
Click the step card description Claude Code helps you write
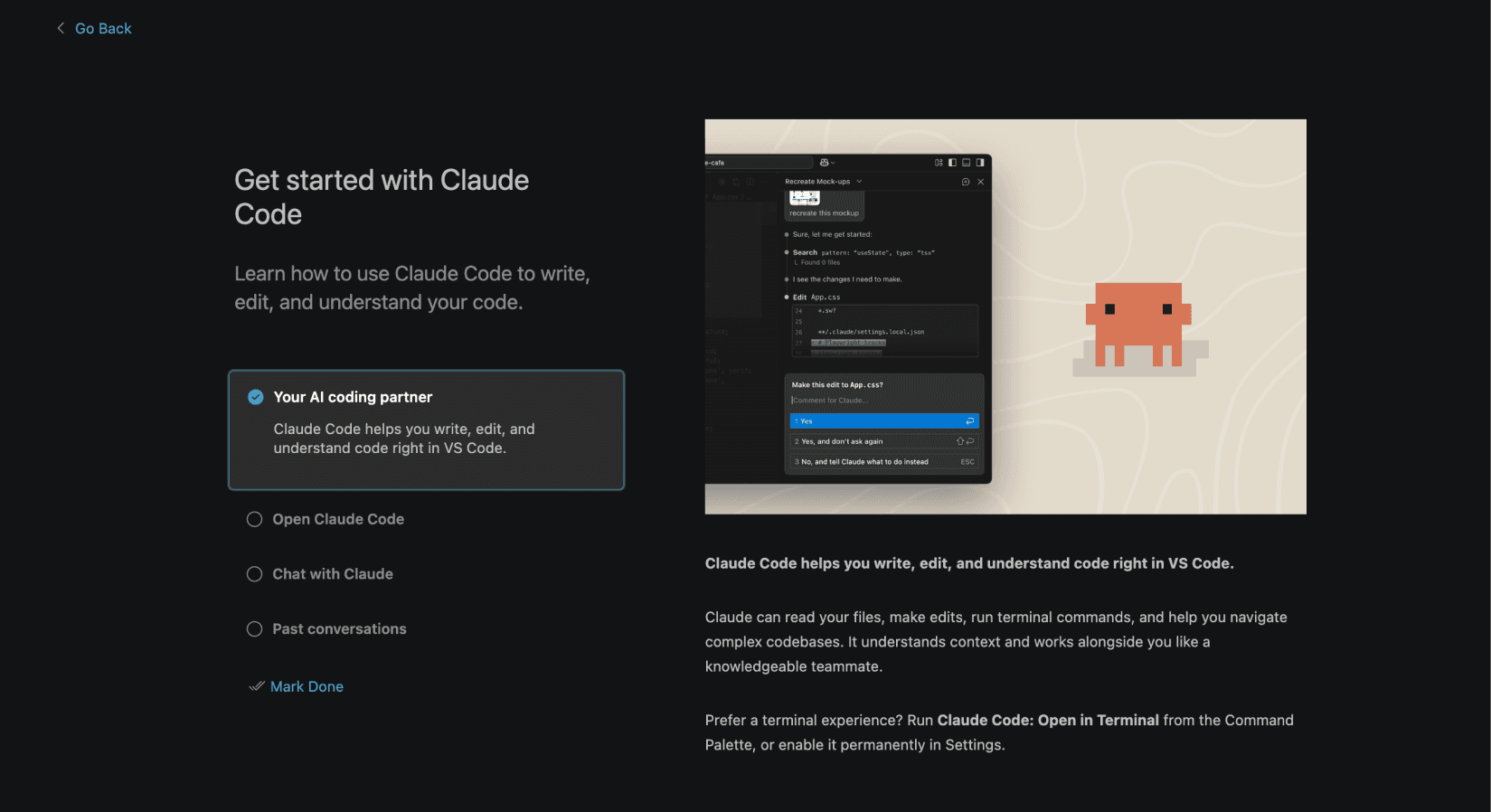[x=404, y=439]
